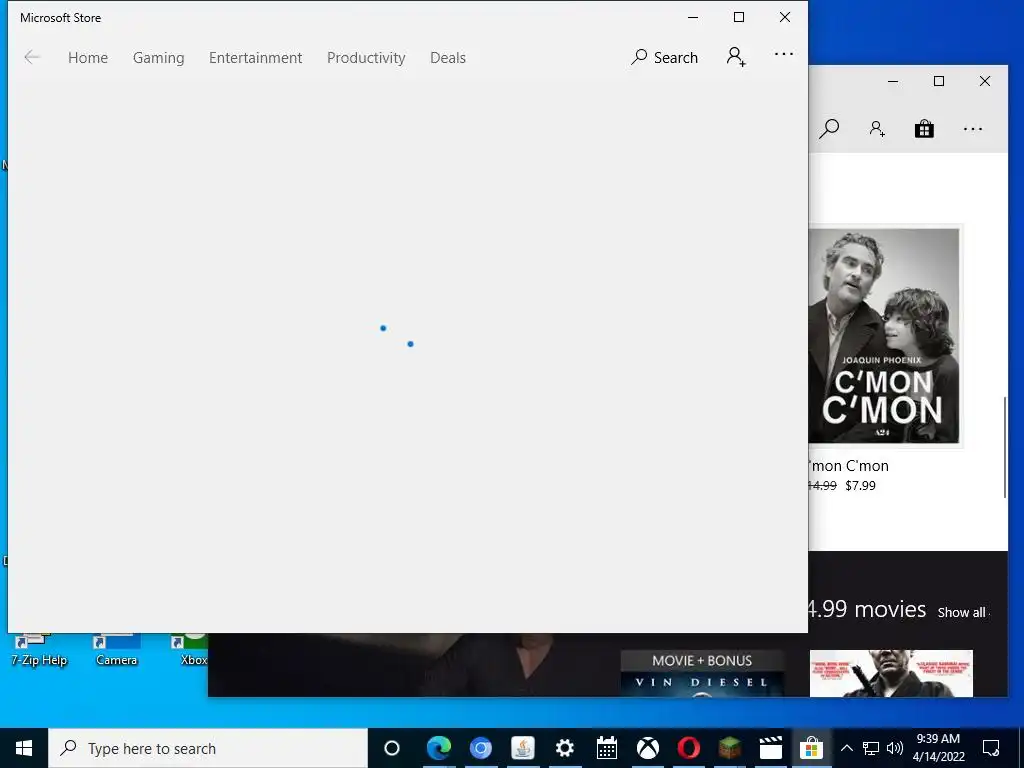Viewport: 1024px width, 768px height.
Task: Open the network icon in system tray
Action: [x=871, y=748]
